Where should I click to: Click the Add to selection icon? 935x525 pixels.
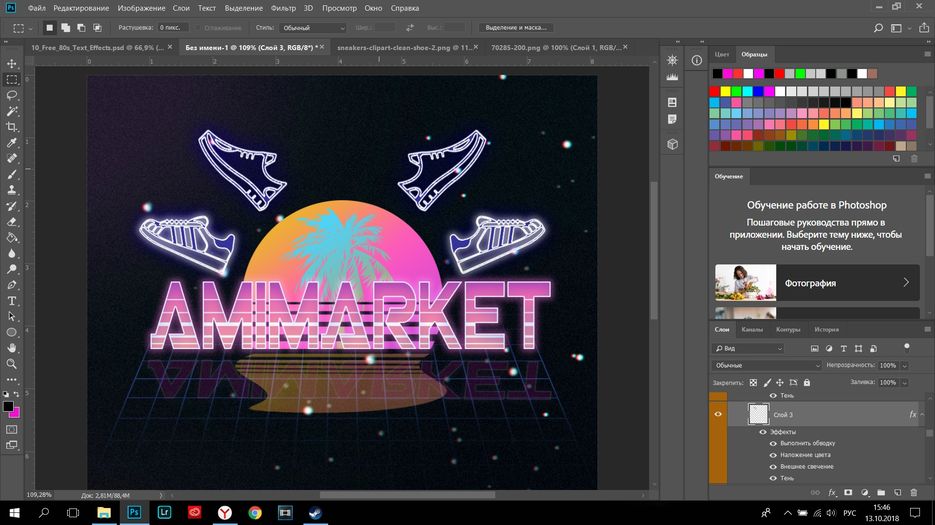(66, 27)
